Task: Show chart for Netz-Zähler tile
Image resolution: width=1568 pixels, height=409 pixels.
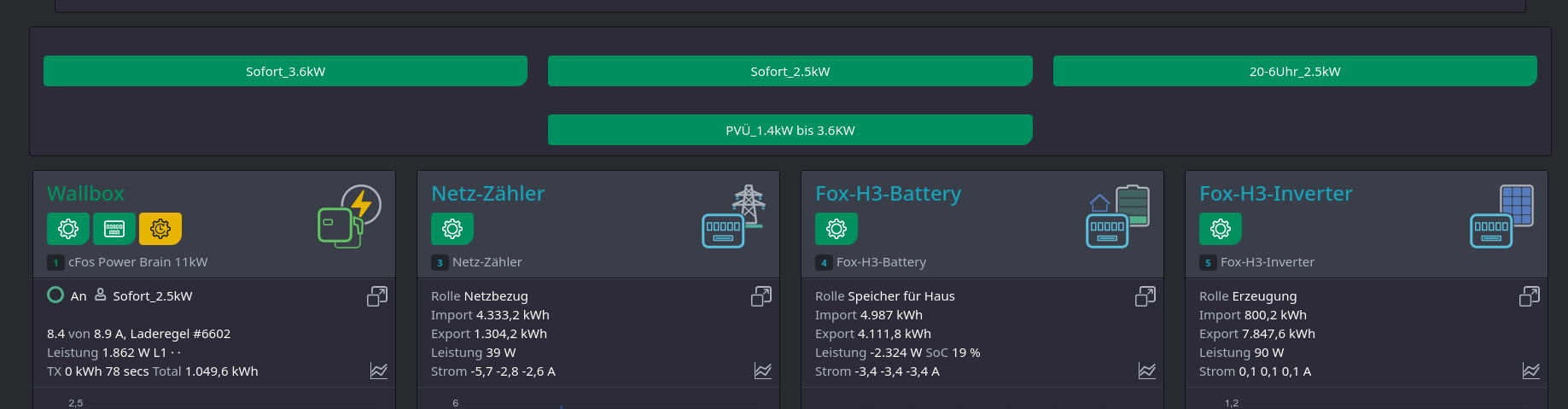Action: pyautogui.click(x=763, y=371)
